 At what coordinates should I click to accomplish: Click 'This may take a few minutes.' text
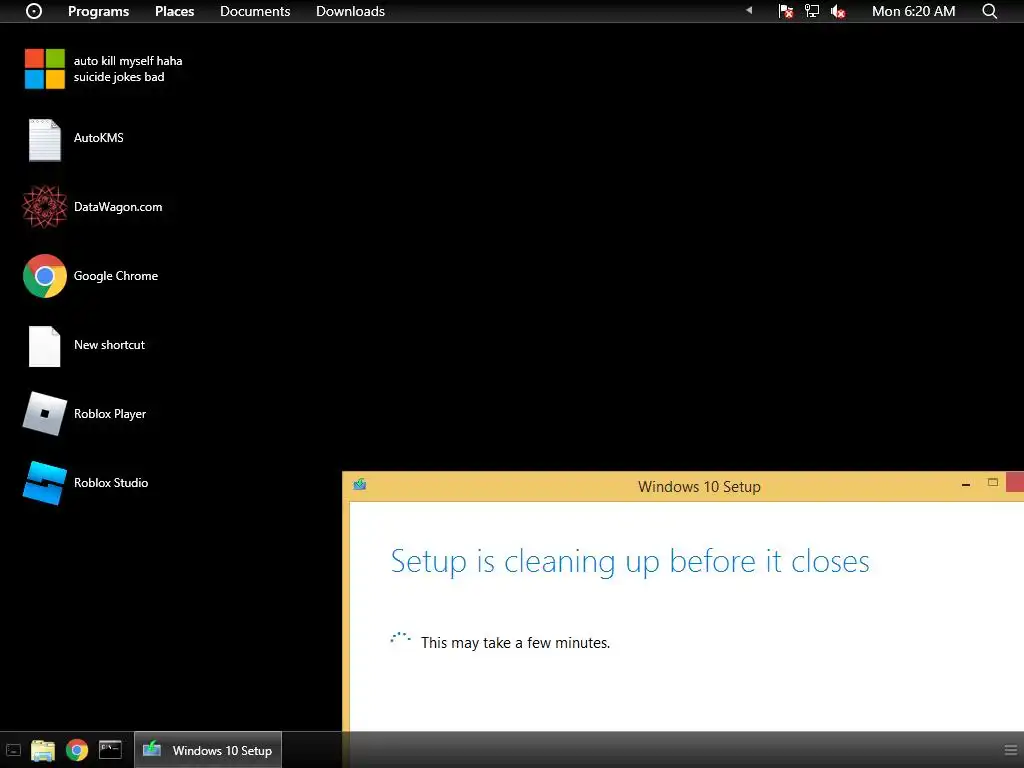pyautogui.click(x=515, y=643)
